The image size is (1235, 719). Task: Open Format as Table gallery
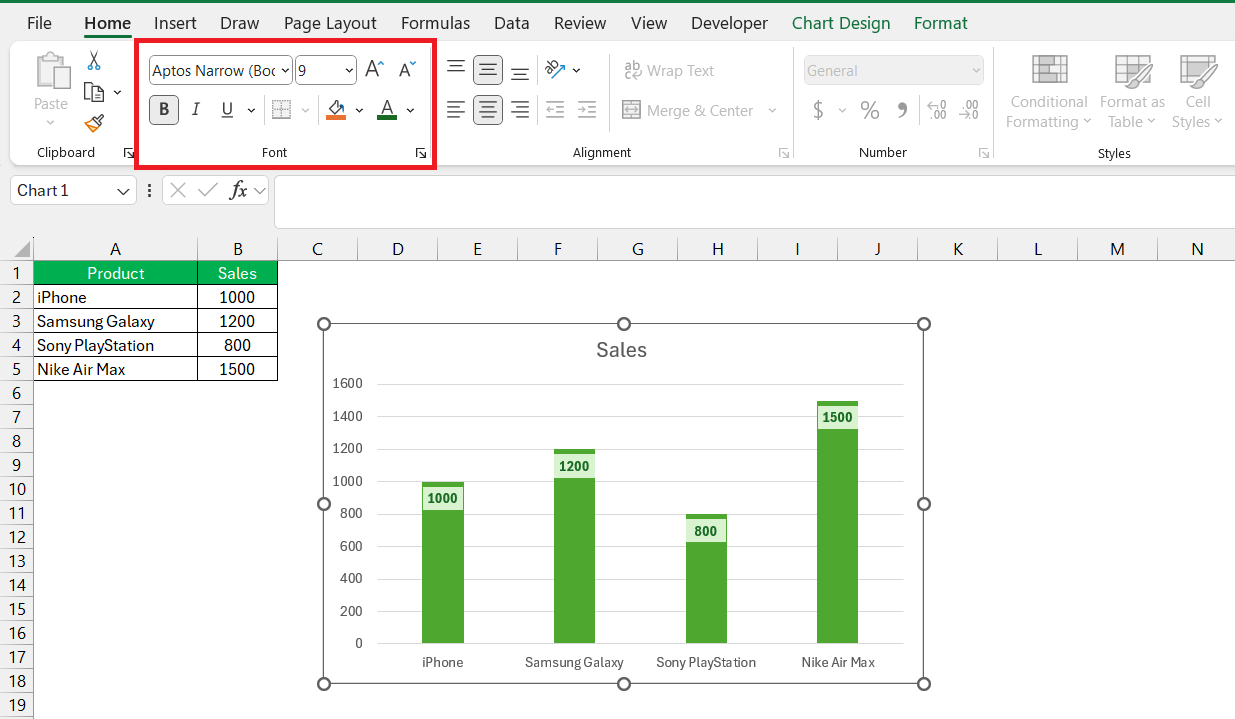pyautogui.click(x=1132, y=92)
